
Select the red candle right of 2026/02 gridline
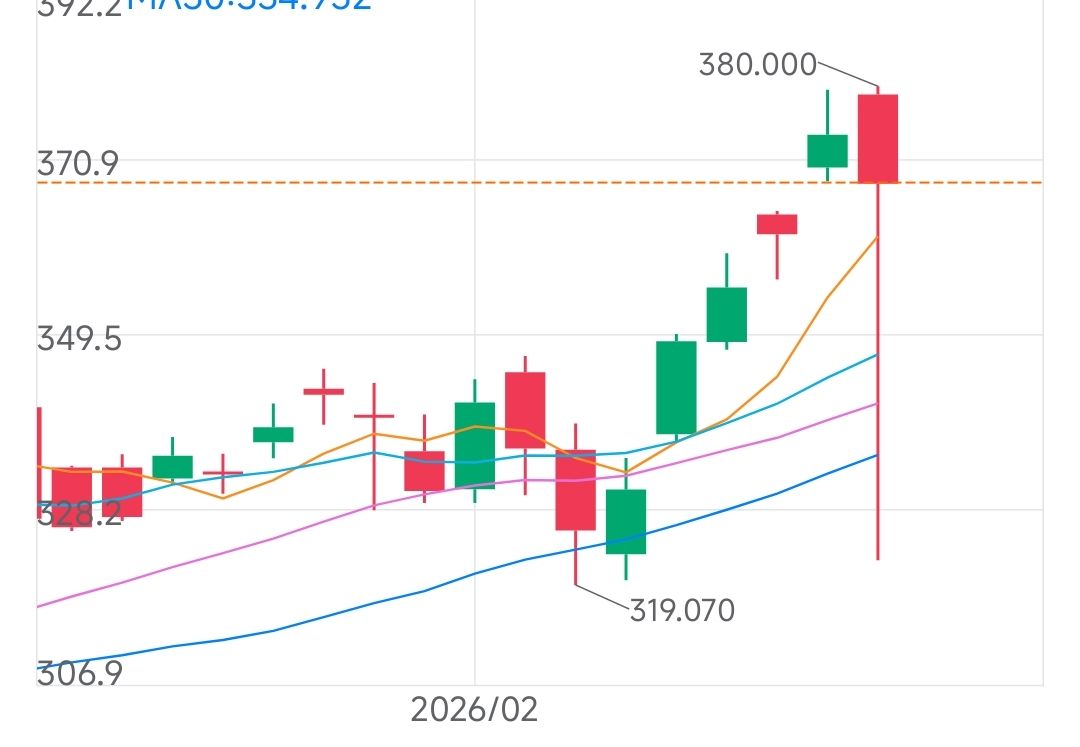525,409
